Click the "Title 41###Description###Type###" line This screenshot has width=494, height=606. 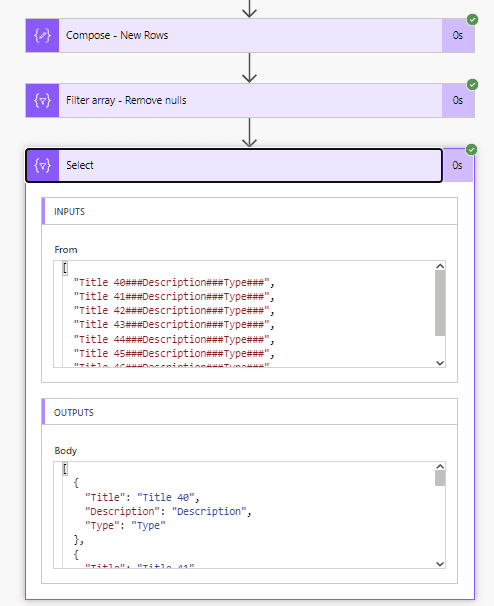[174, 297]
